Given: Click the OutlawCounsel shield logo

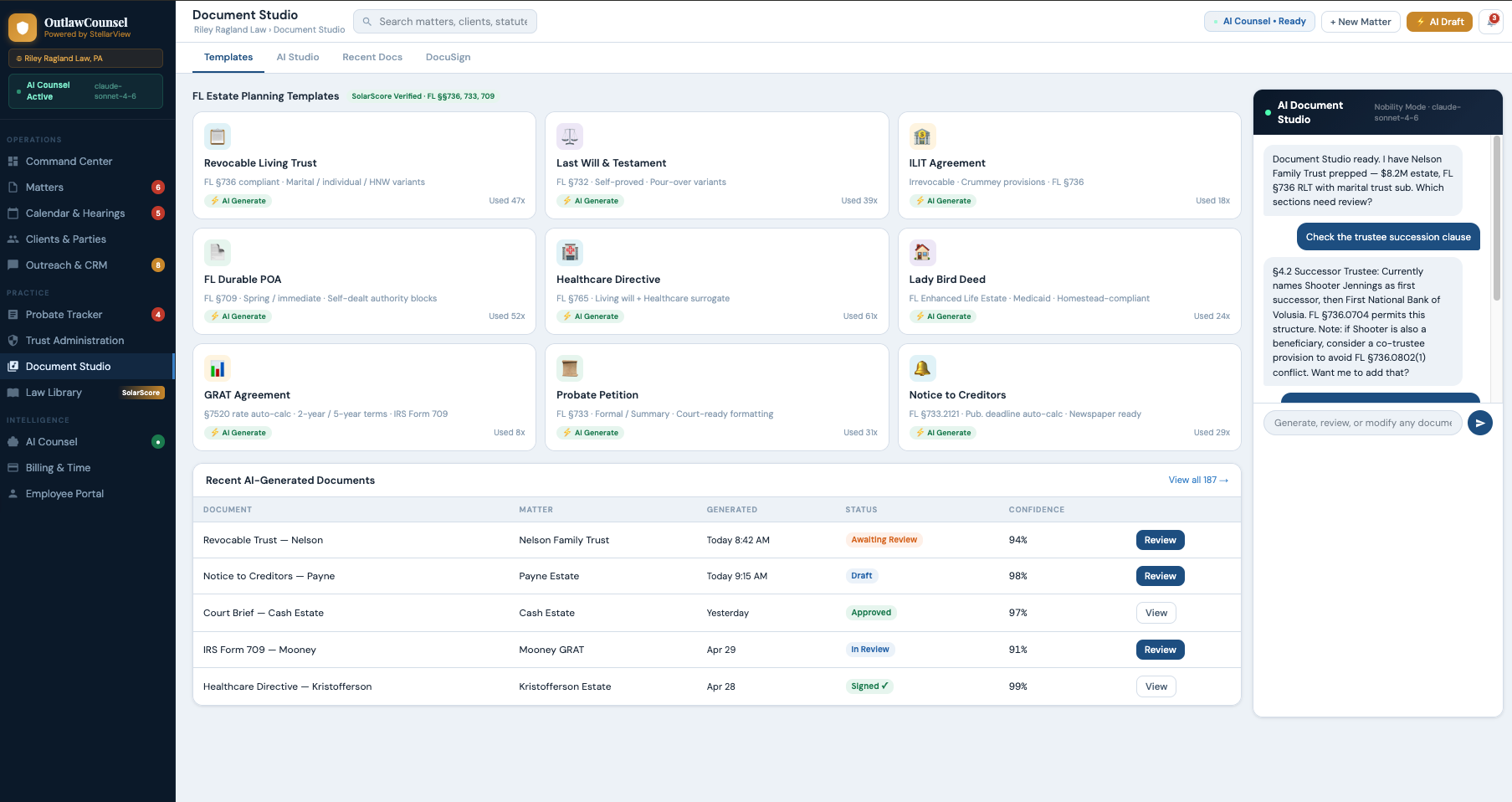Looking at the screenshot, I should (23, 28).
